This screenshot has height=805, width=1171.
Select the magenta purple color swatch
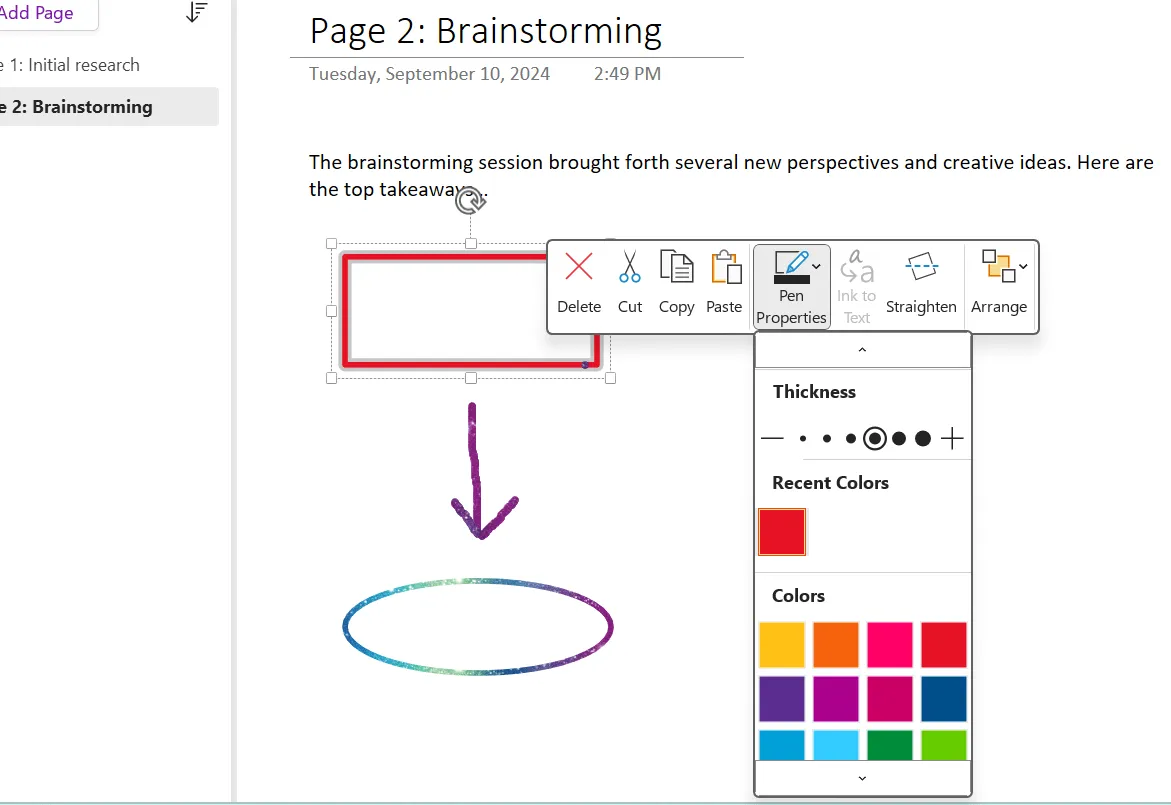click(x=836, y=699)
